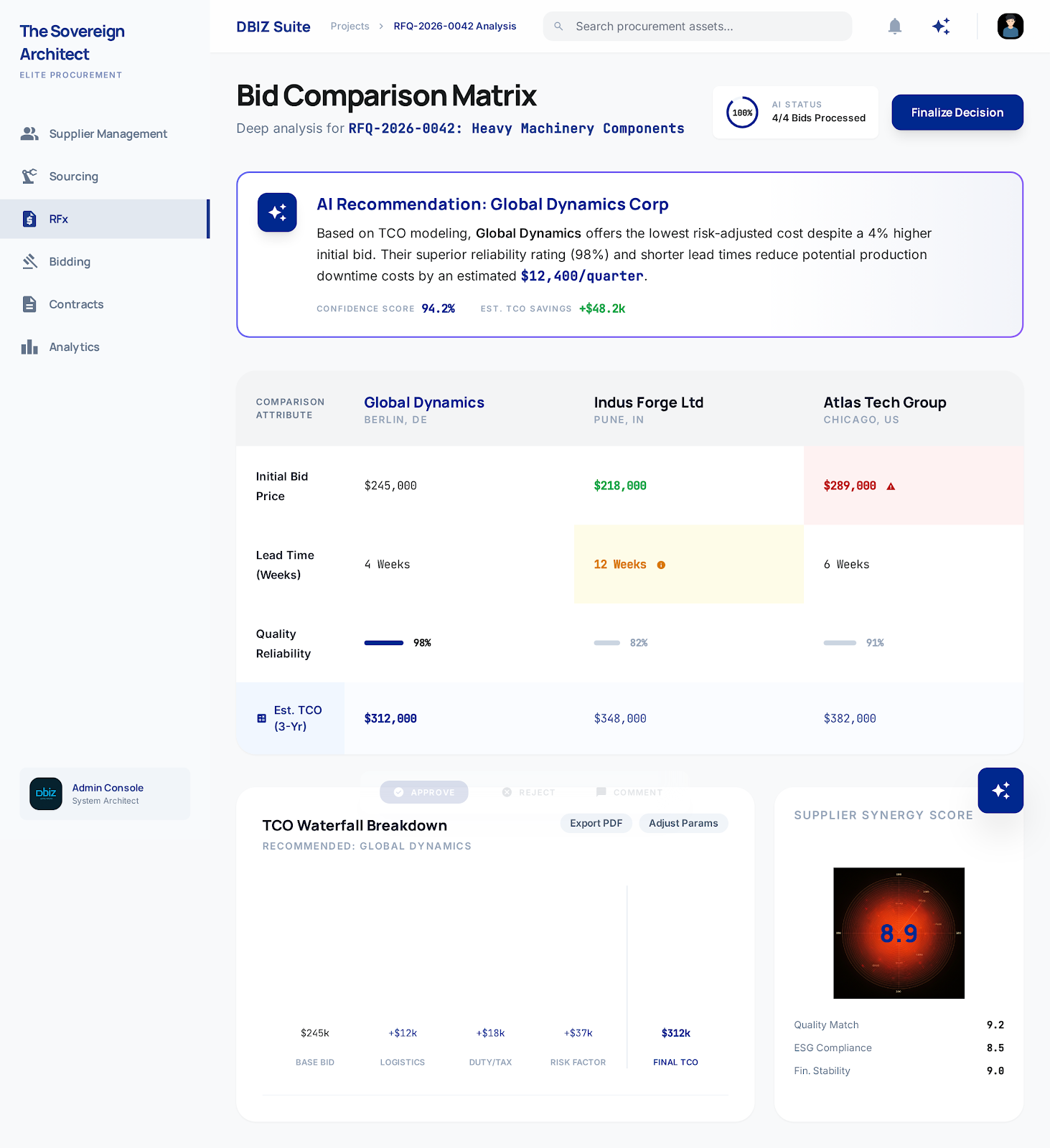Open the Sourcing section

click(105, 177)
